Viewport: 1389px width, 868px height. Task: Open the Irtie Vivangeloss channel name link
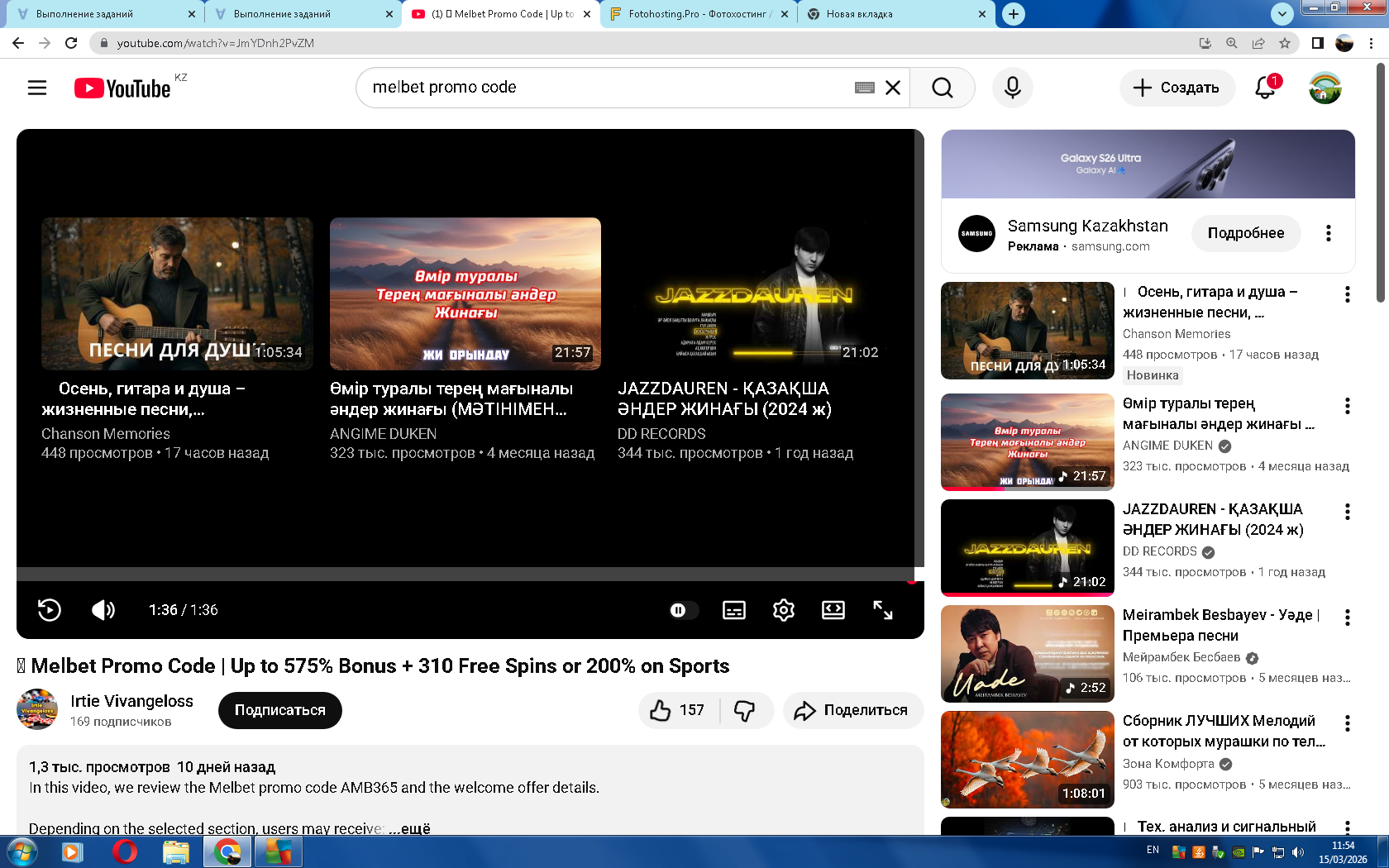131,701
